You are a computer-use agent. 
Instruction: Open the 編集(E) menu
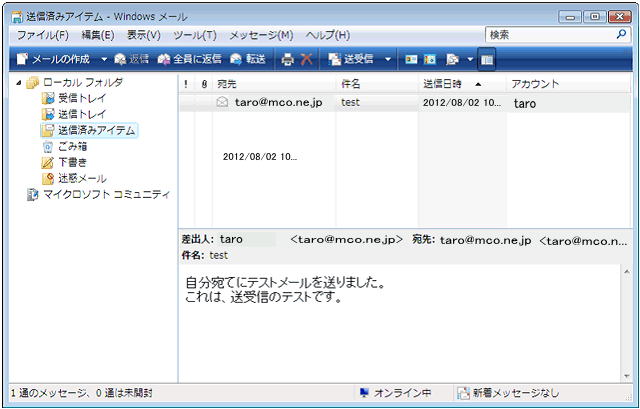(x=98, y=35)
